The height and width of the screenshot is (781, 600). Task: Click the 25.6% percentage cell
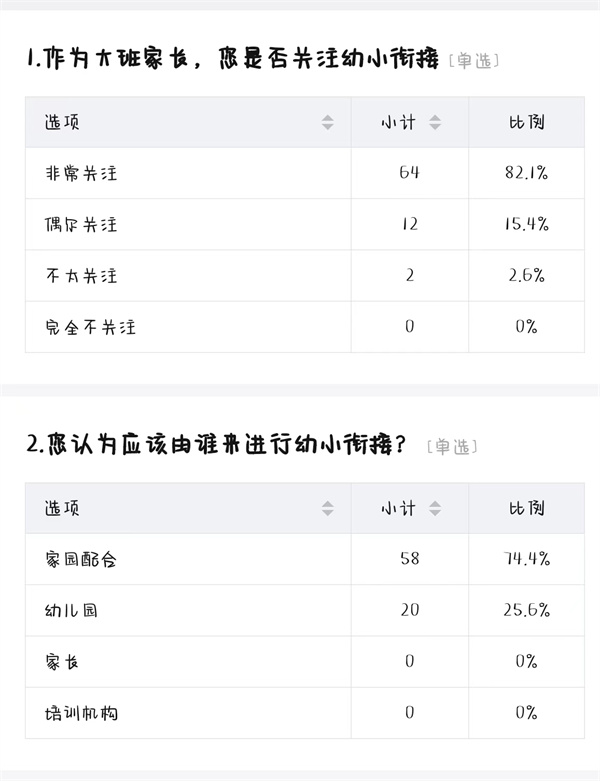(x=526, y=610)
